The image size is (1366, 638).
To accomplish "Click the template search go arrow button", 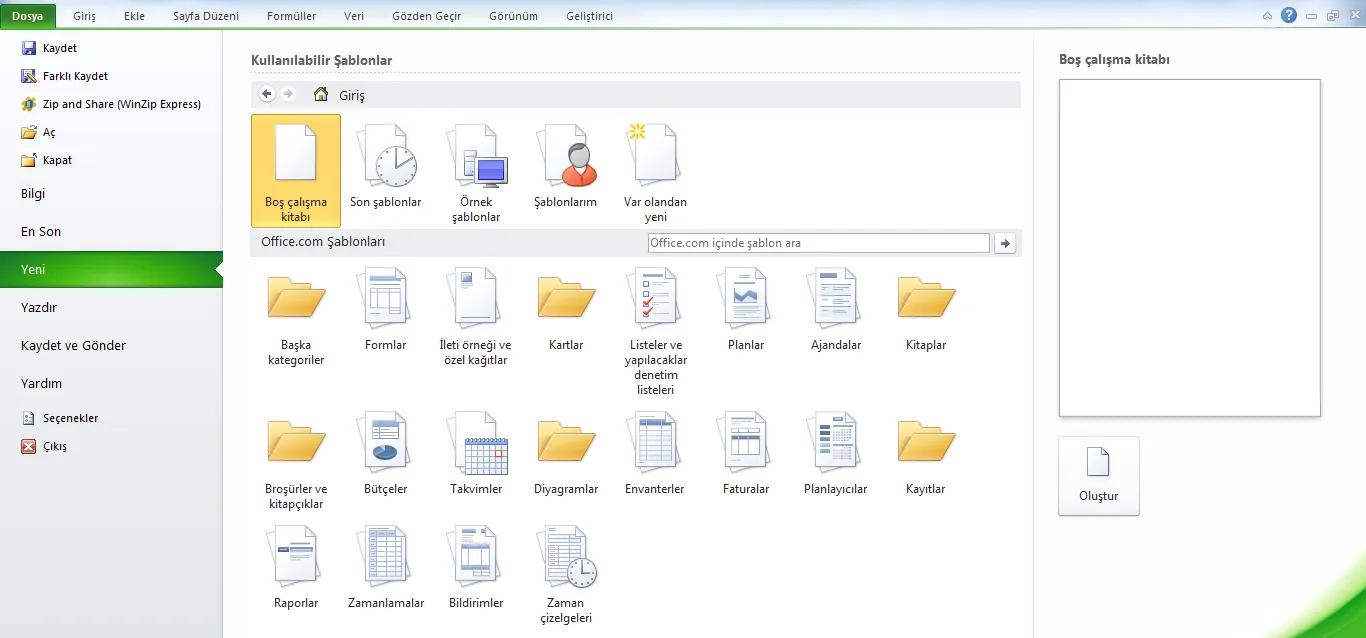I will click(x=1005, y=243).
